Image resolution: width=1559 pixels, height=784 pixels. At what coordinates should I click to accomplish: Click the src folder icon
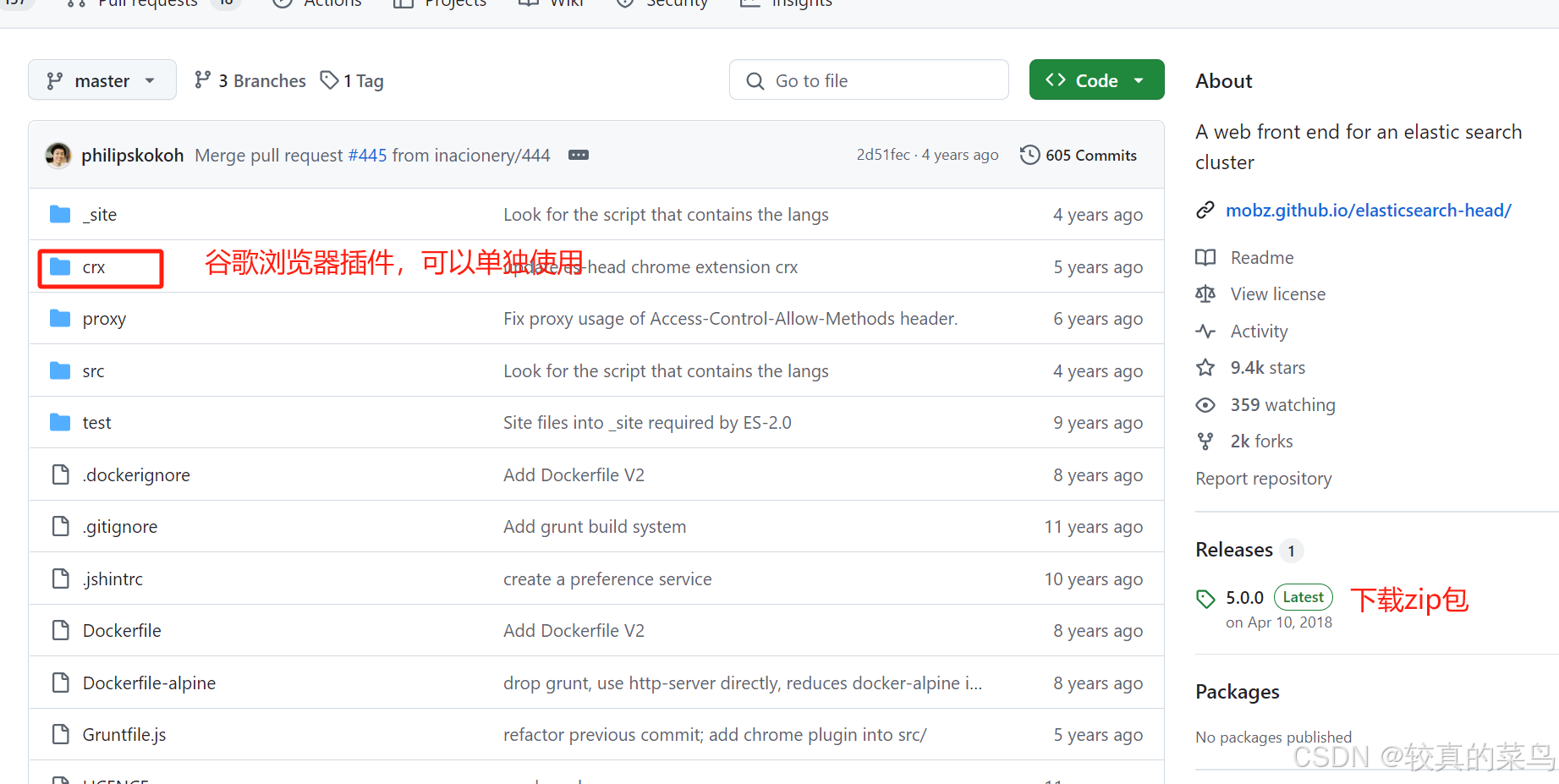pyautogui.click(x=60, y=370)
